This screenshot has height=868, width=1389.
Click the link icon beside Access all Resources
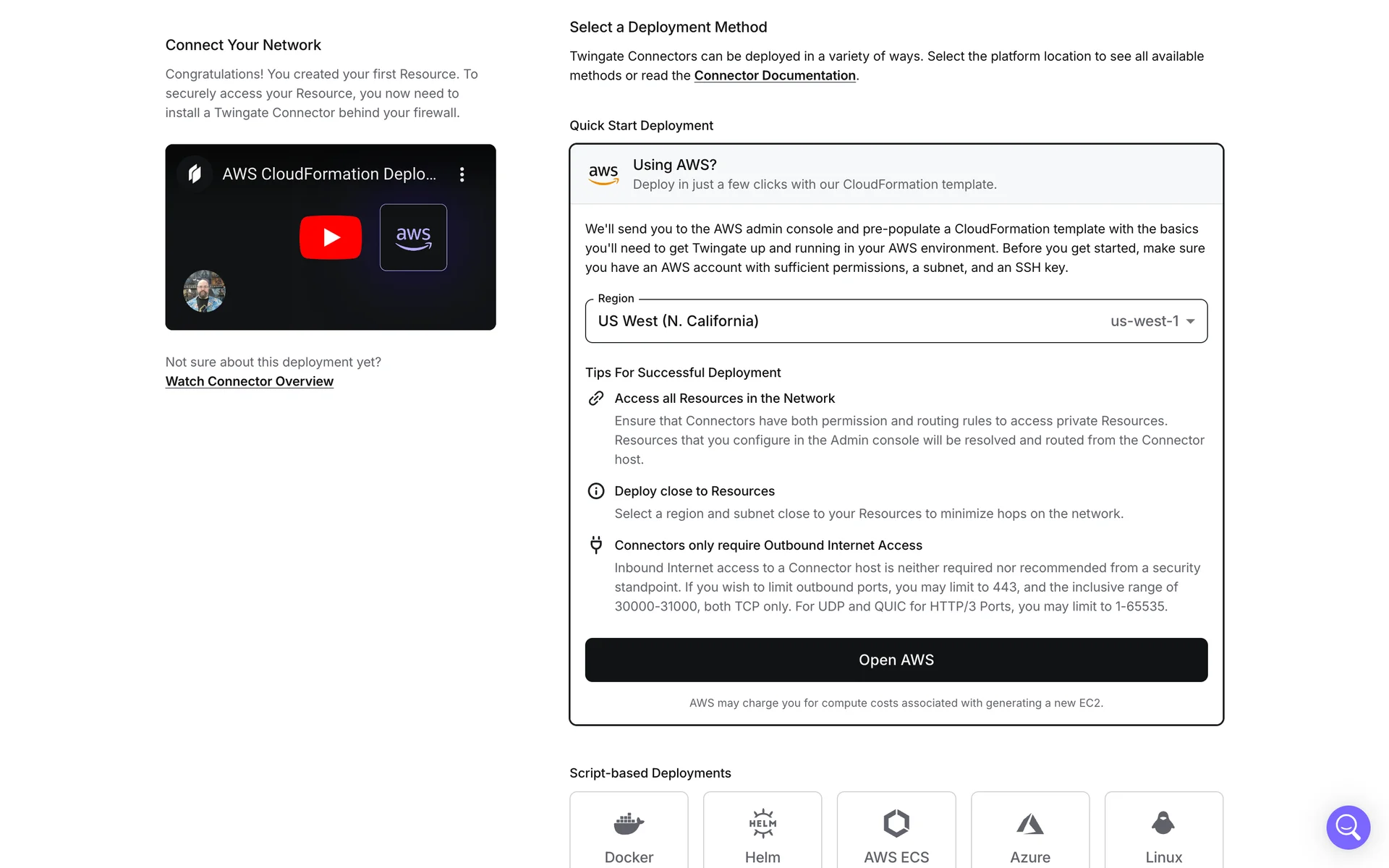click(x=596, y=399)
